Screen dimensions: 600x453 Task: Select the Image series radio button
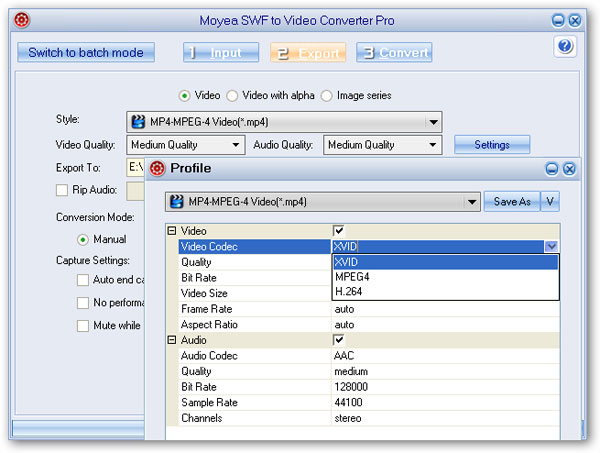point(326,96)
